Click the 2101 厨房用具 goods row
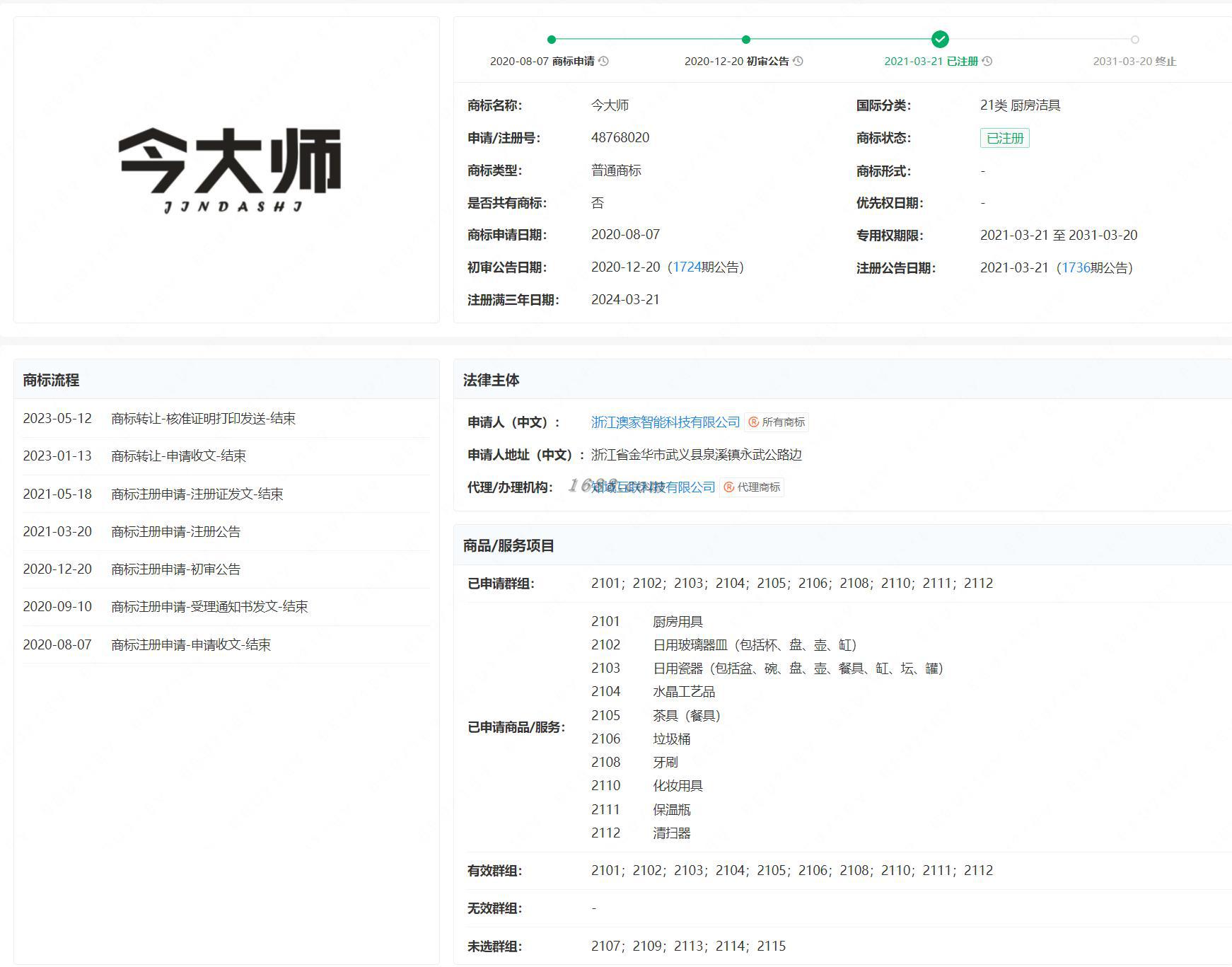Image resolution: width=1232 pixels, height=967 pixels. tap(647, 622)
